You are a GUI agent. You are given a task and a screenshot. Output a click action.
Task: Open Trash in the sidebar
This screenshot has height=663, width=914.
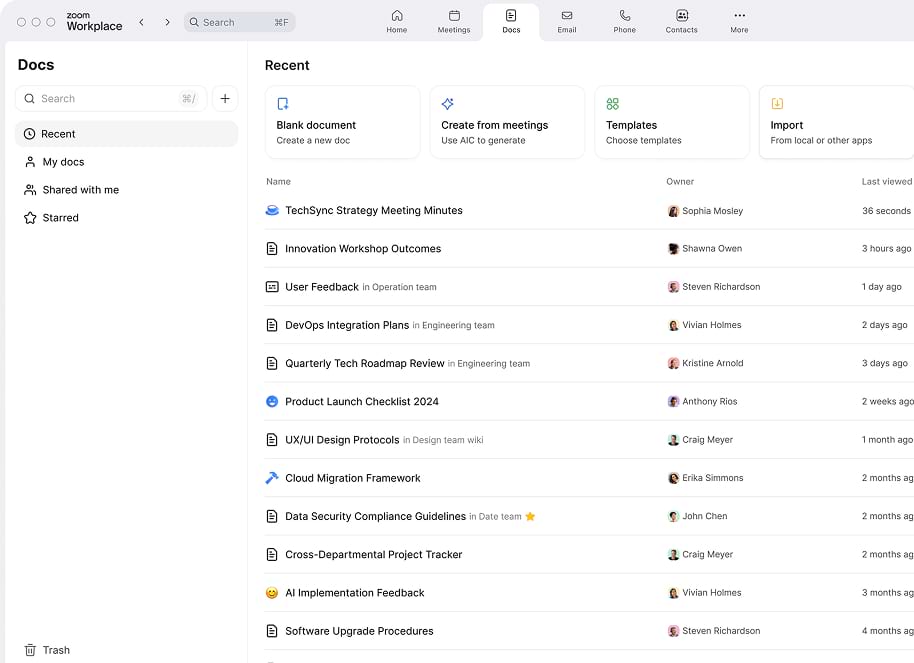[x=47, y=650]
